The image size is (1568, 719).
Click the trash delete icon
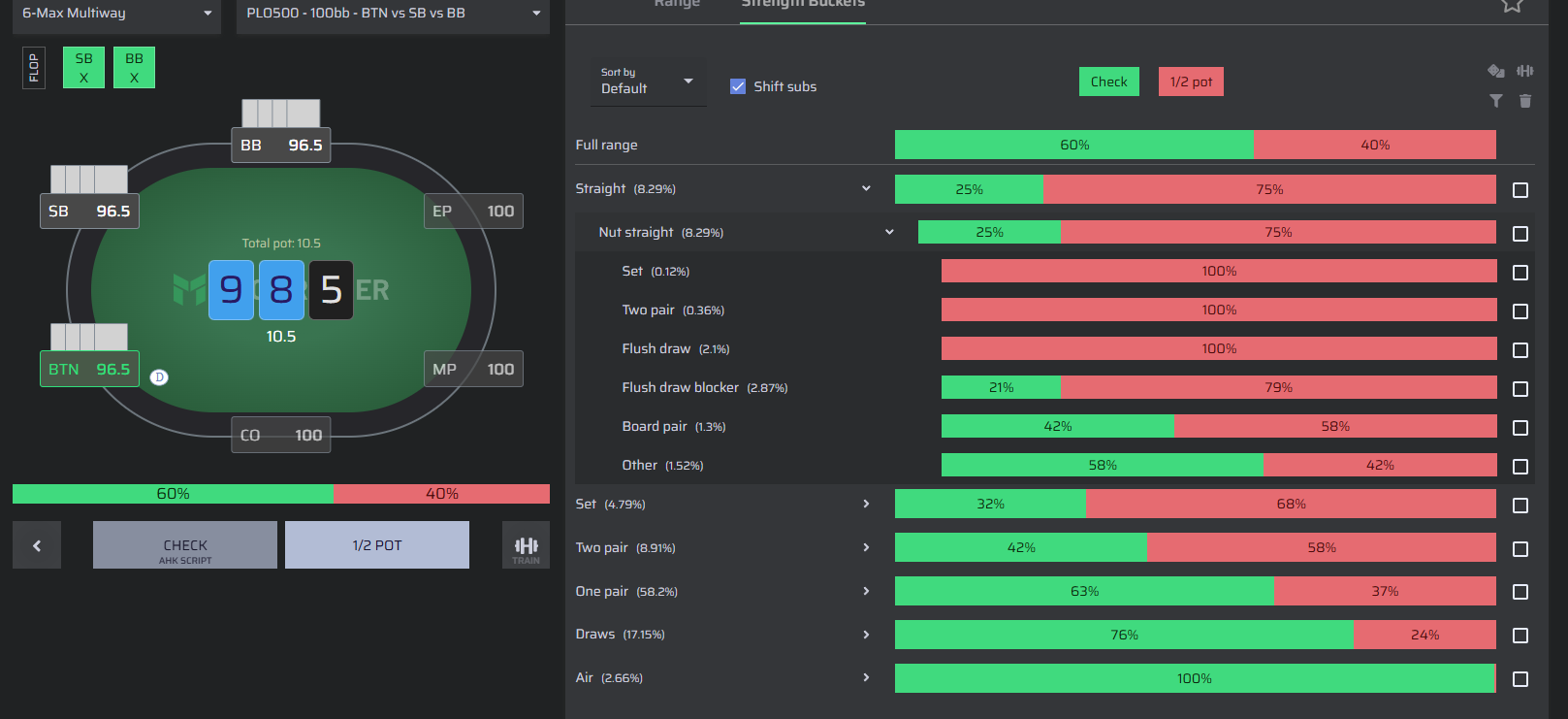tap(1525, 101)
